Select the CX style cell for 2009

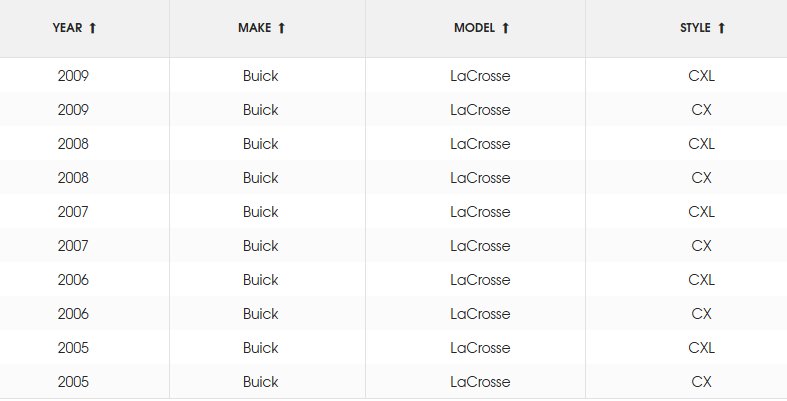point(701,110)
